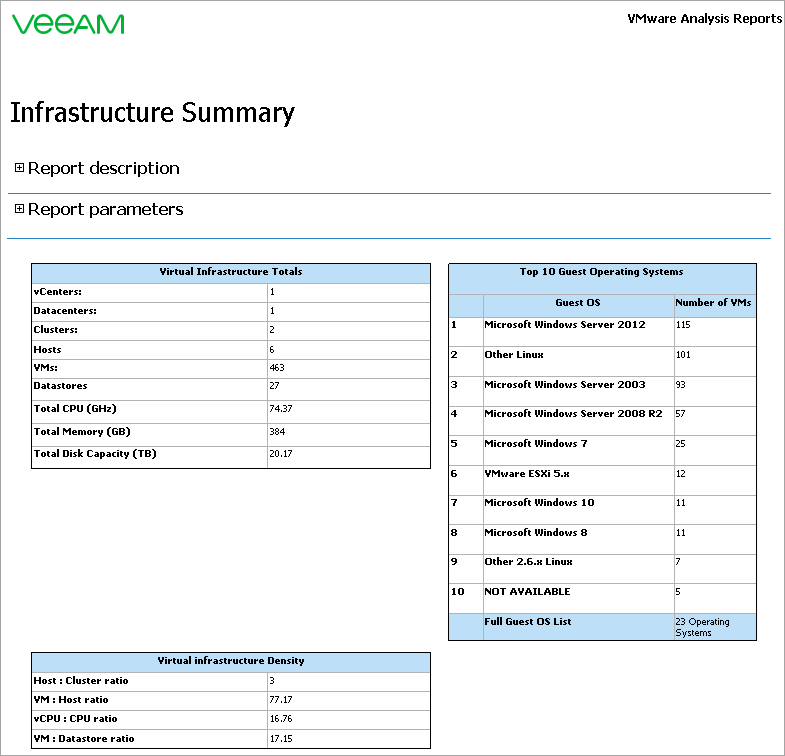
Task: Click the VMware Analysis Reports header text
Action: 704,19
